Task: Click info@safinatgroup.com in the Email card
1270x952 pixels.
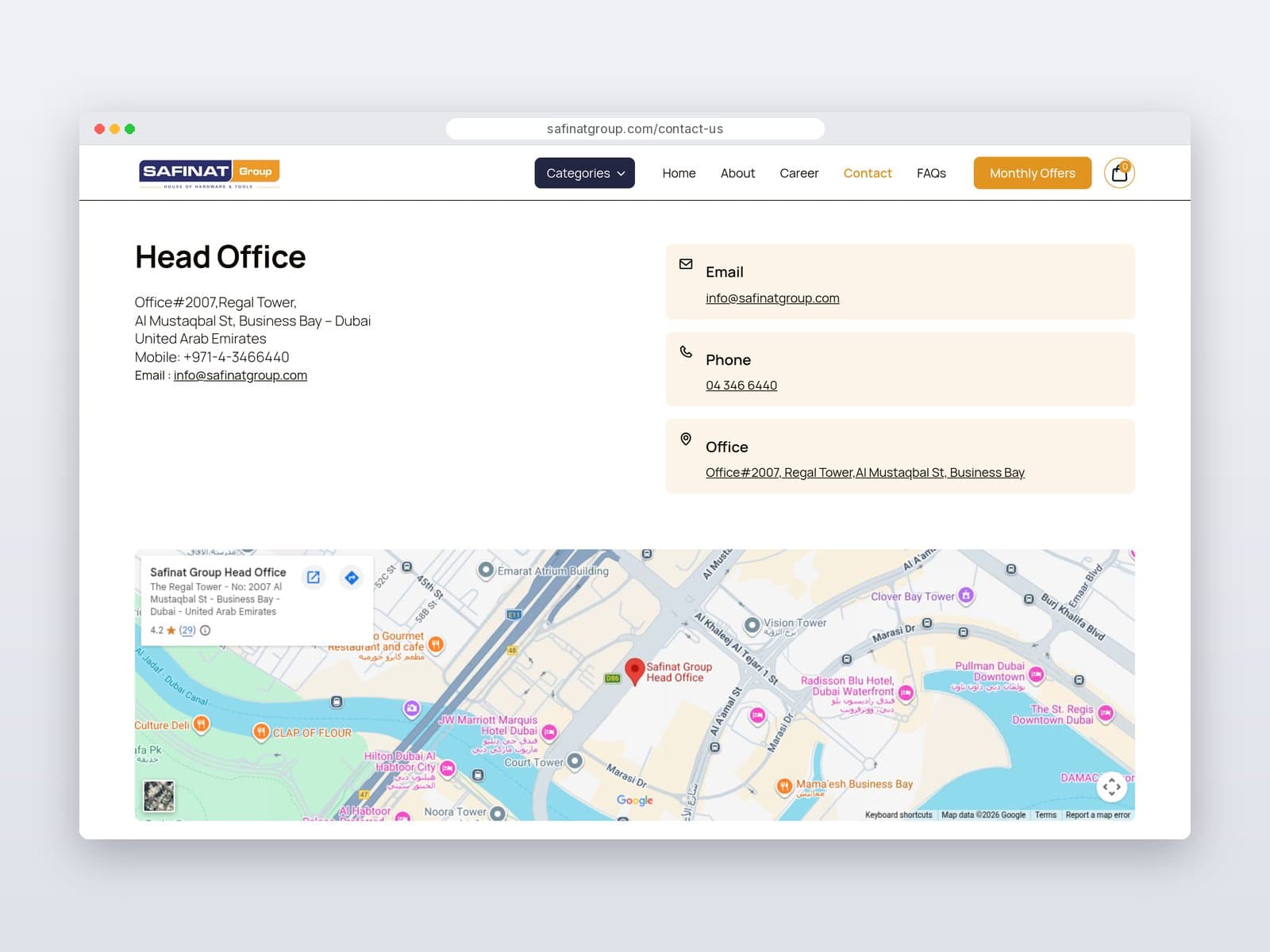Action: 772,298
